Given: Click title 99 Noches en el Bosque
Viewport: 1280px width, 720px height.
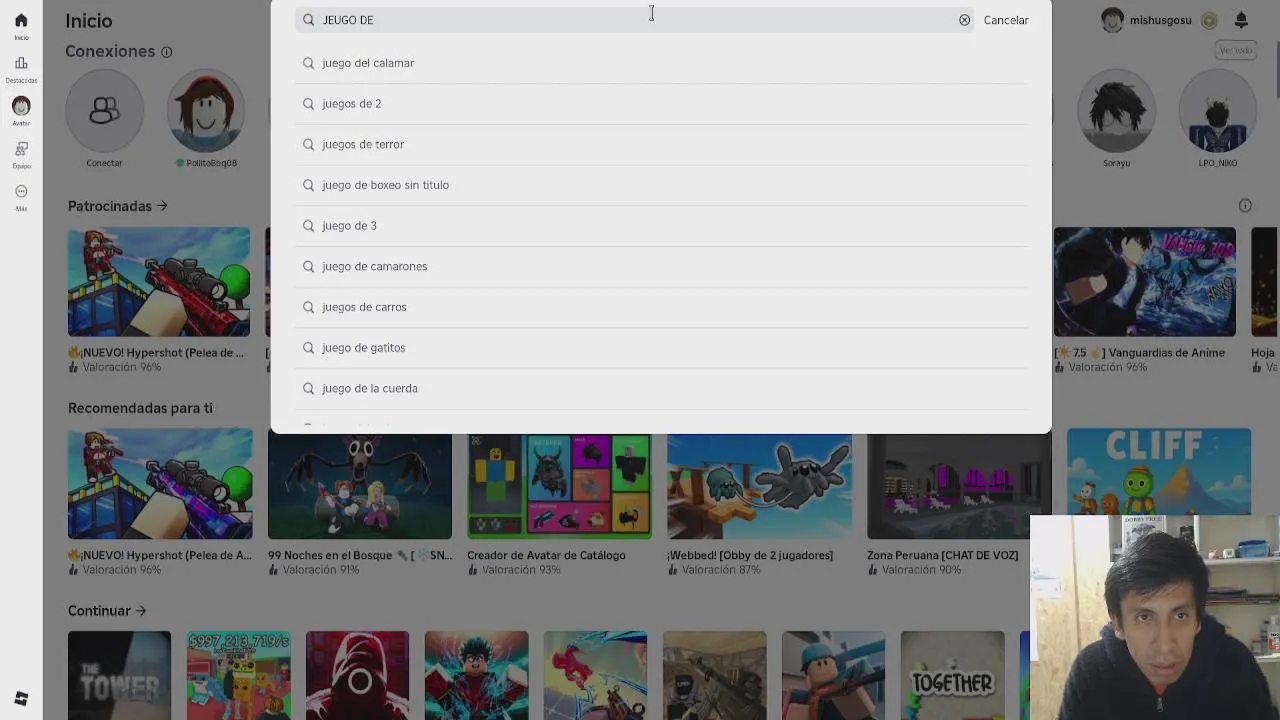Looking at the screenshot, I should tap(360, 555).
